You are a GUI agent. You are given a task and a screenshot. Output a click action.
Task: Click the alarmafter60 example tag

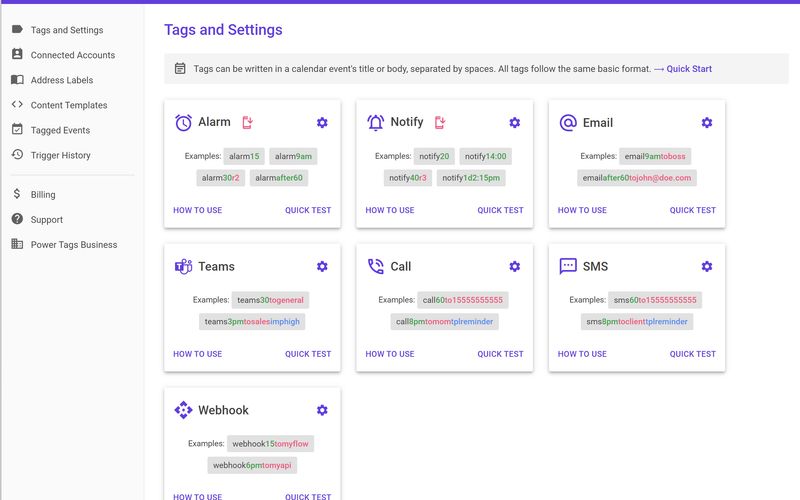(x=279, y=178)
